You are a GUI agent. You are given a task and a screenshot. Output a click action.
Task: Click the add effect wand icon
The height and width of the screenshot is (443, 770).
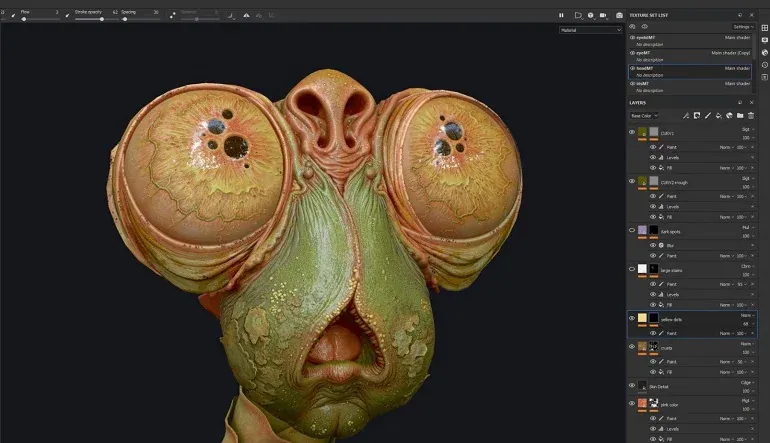(x=685, y=116)
